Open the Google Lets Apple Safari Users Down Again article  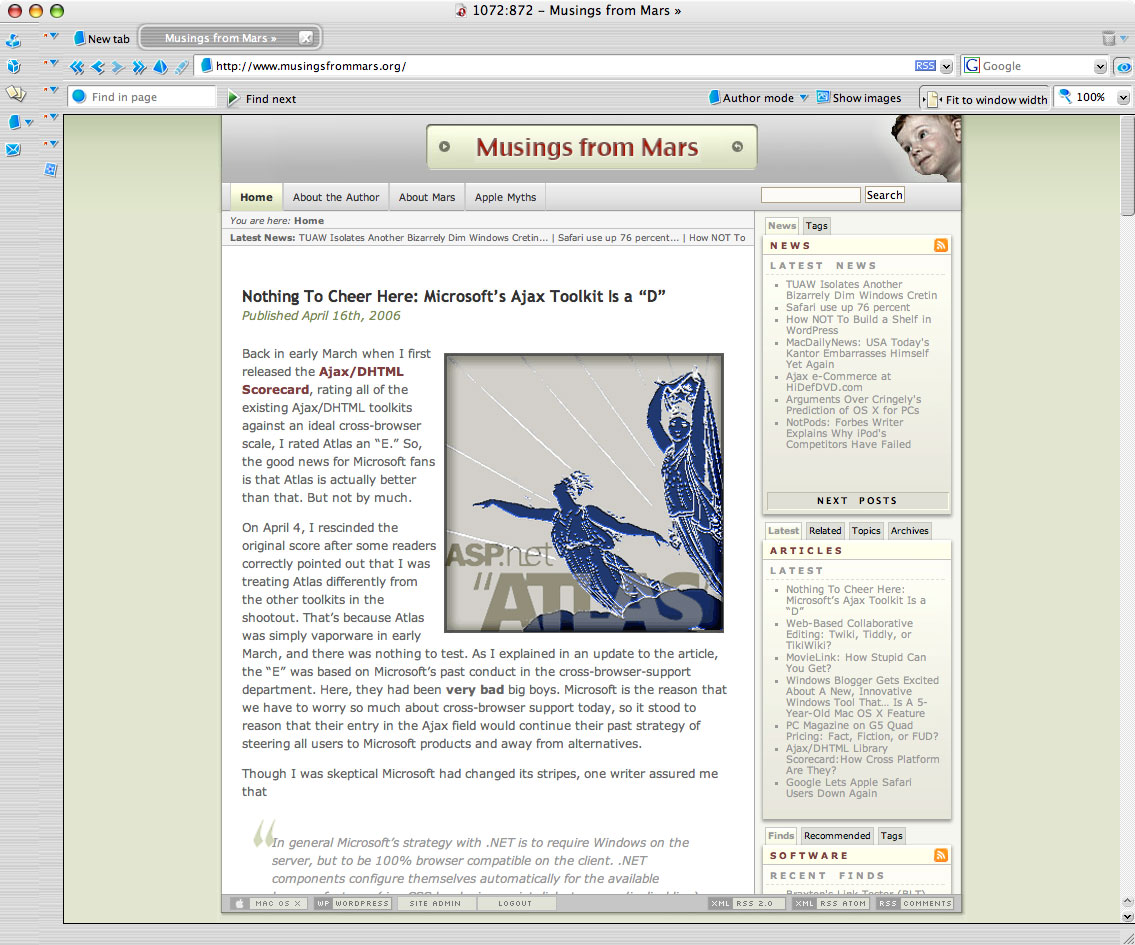(x=849, y=788)
